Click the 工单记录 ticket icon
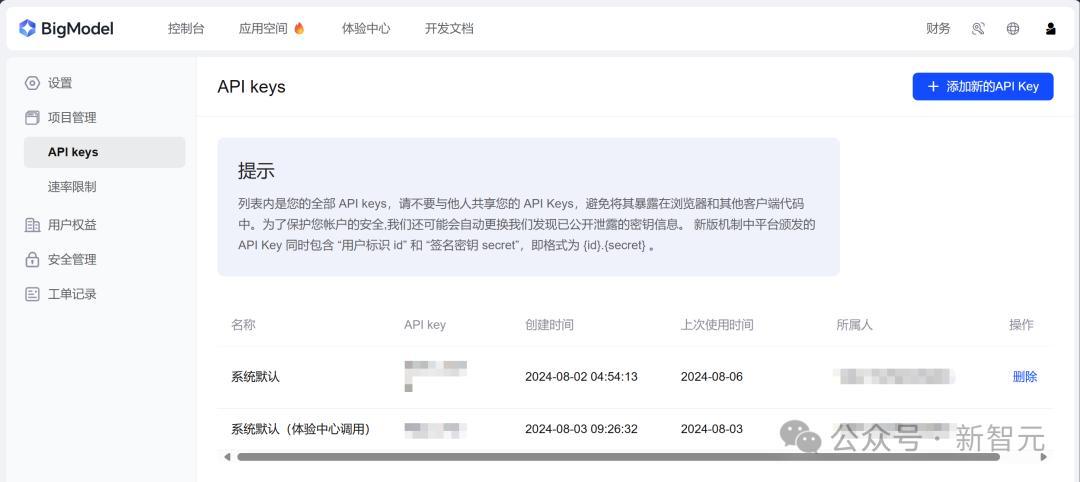Image resolution: width=1080 pixels, height=482 pixels. (32, 294)
